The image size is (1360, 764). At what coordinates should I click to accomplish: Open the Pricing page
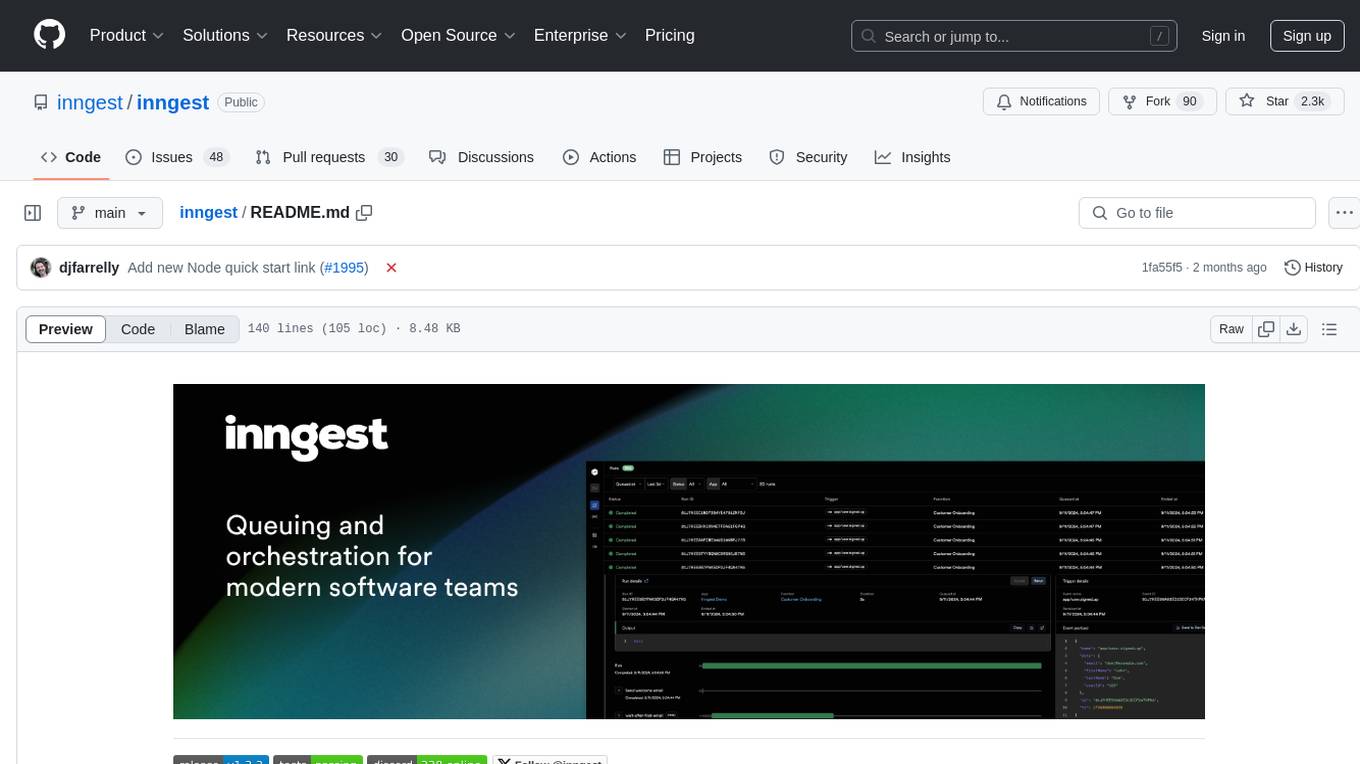coord(670,35)
